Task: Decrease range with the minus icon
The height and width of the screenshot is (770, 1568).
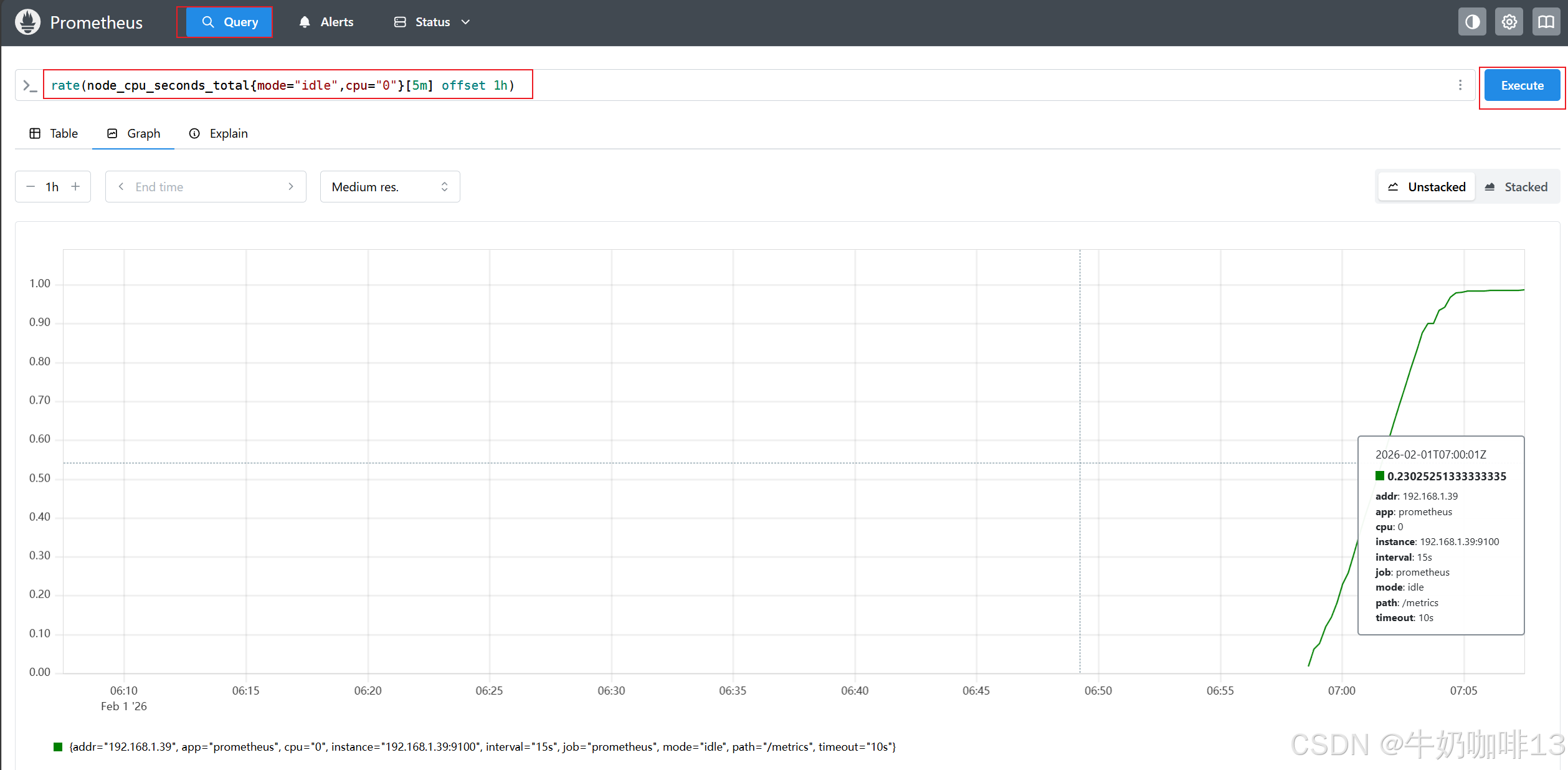Action: click(31, 187)
